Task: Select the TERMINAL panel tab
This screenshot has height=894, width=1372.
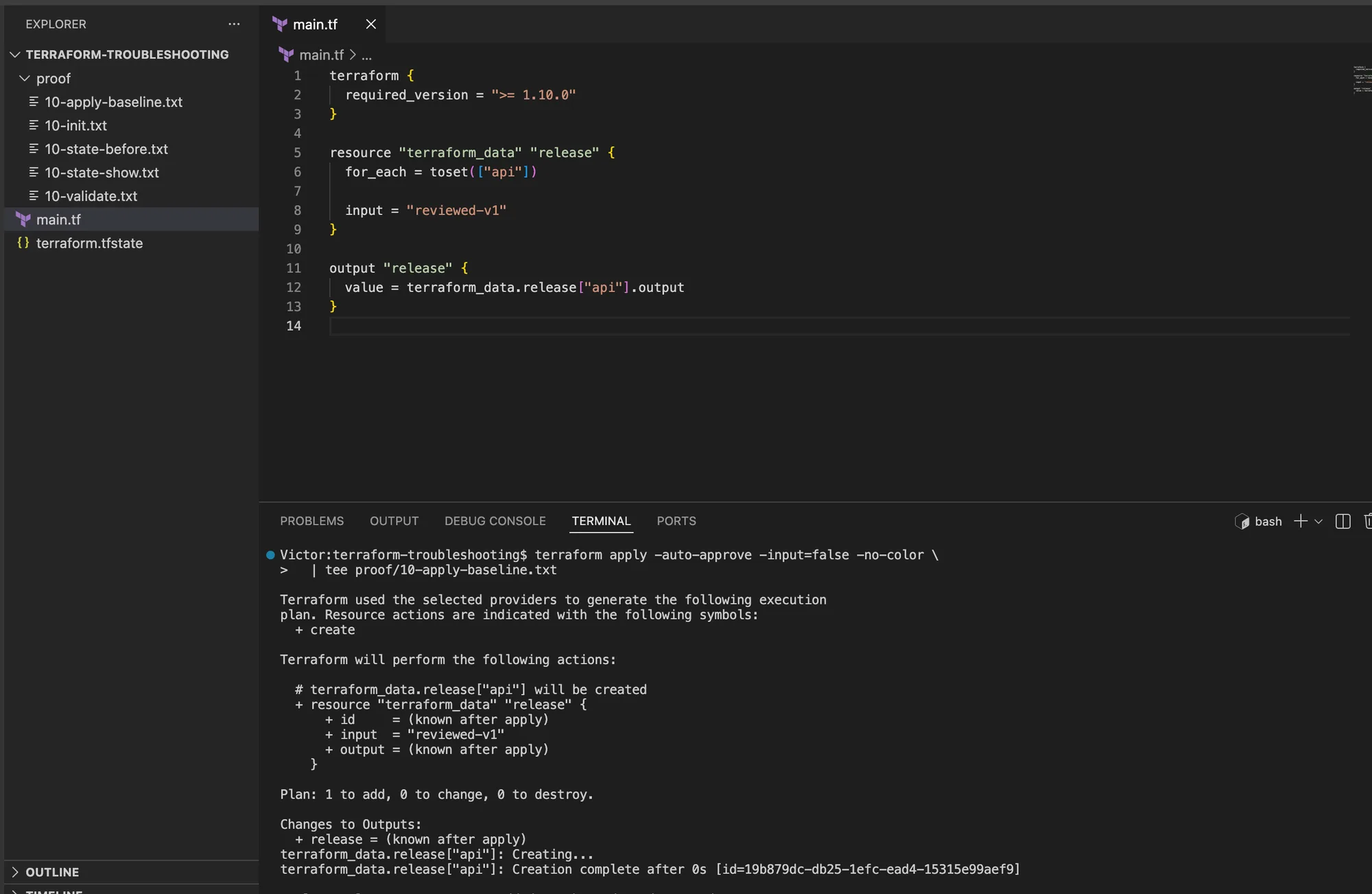Action: tap(602, 521)
